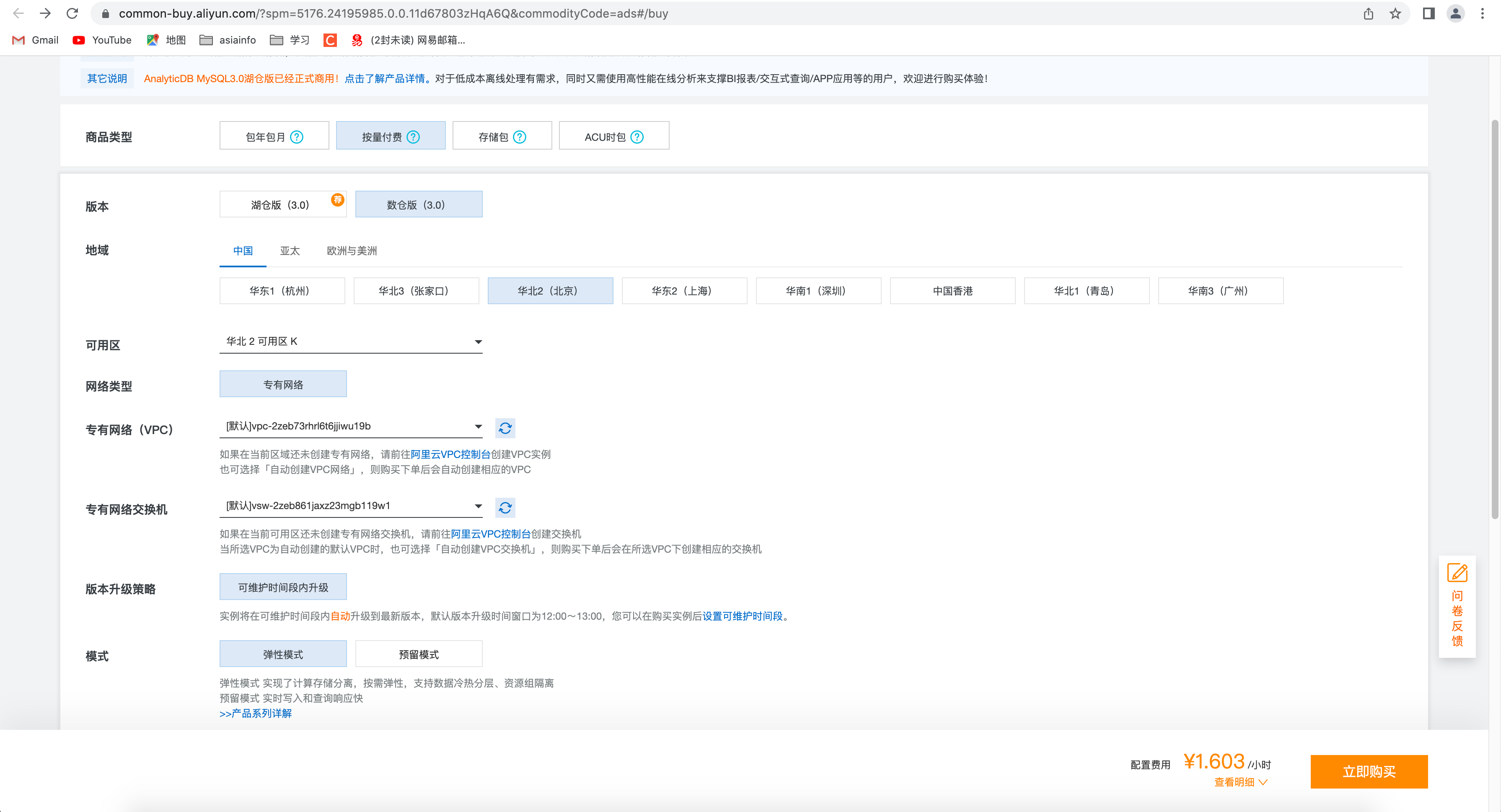Click the page vertical scrollbar

(x=1495, y=319)
